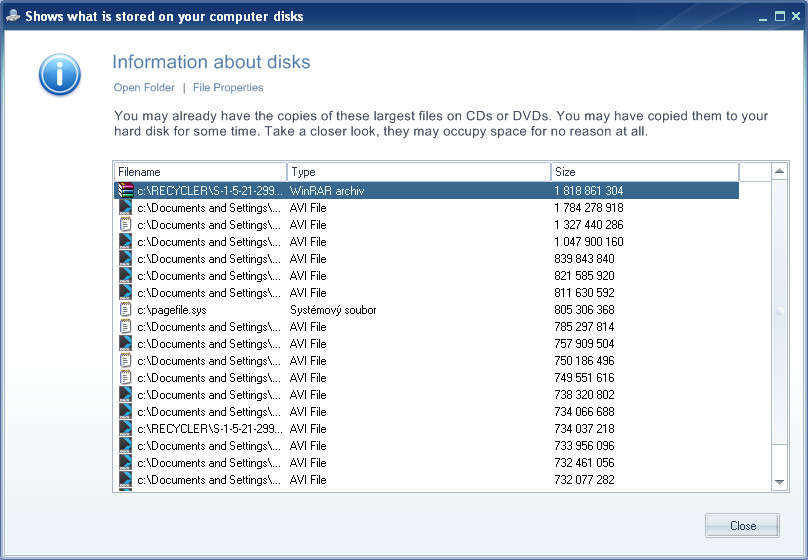Close the window with the title bar X
This screenshot has width=808, height=560.
click(x=796, y=16)
